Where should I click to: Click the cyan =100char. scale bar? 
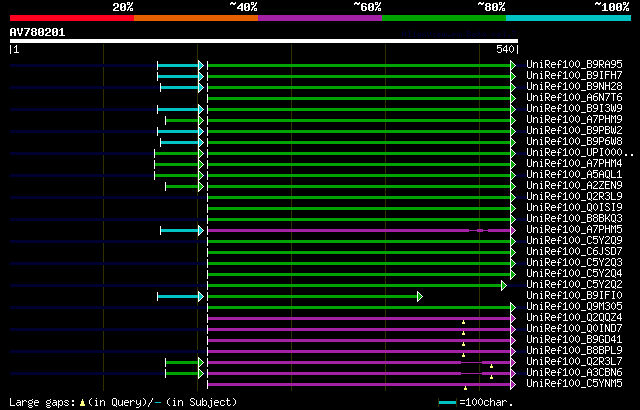(447, 403)
